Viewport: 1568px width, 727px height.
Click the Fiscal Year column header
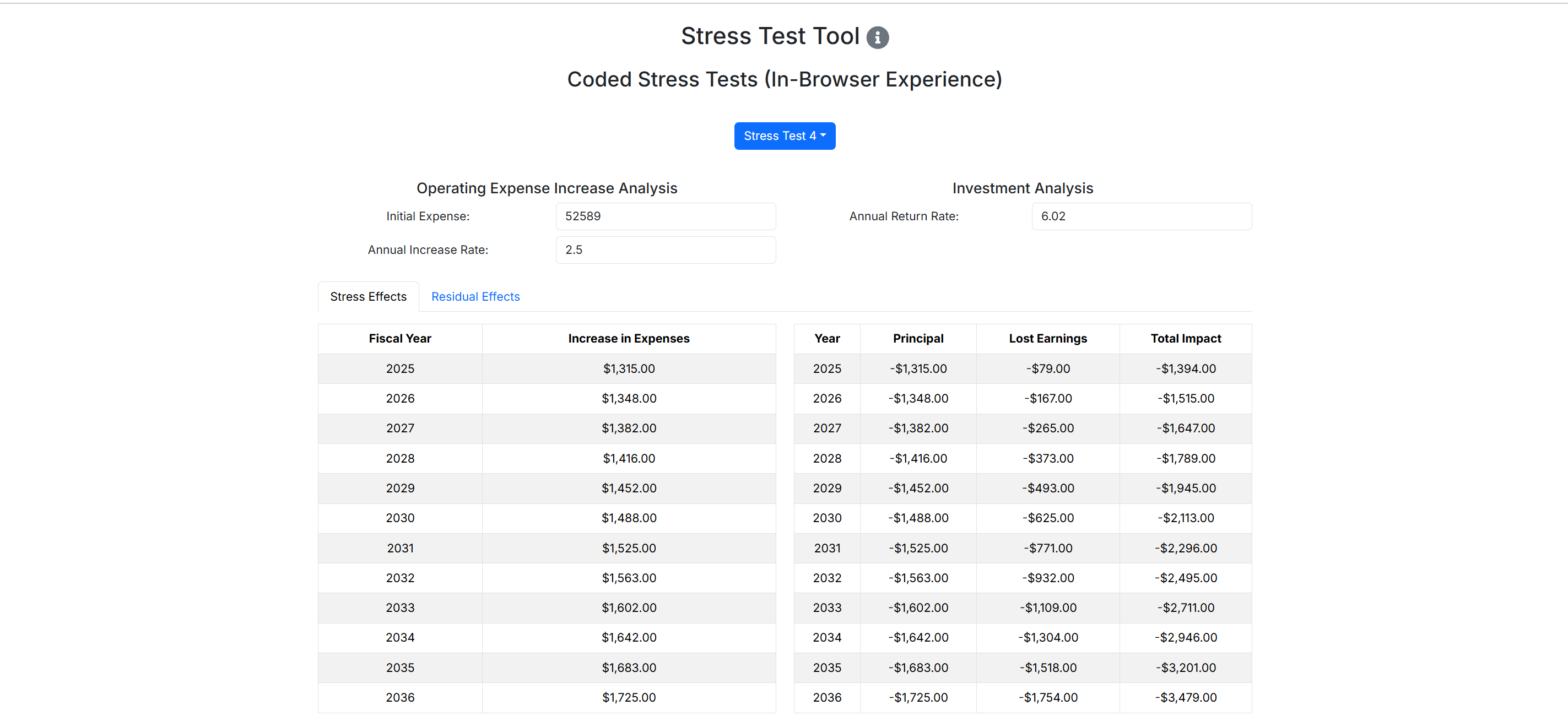[400, 338]
